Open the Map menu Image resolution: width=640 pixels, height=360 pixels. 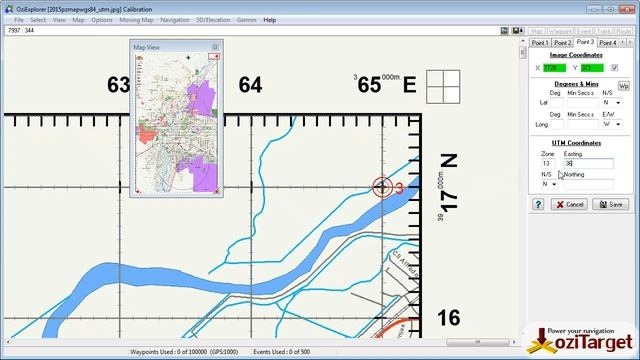pyautogui.click(x=78, y=20)
